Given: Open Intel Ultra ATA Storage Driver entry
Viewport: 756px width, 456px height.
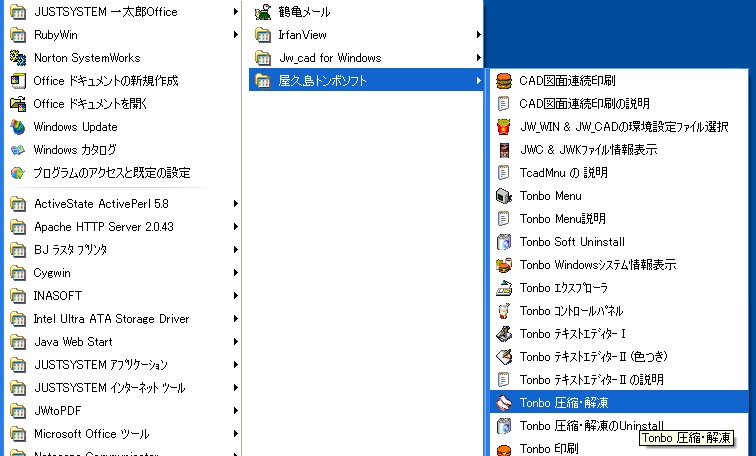Looking at the screenshot, I should (x=124, y=319).
